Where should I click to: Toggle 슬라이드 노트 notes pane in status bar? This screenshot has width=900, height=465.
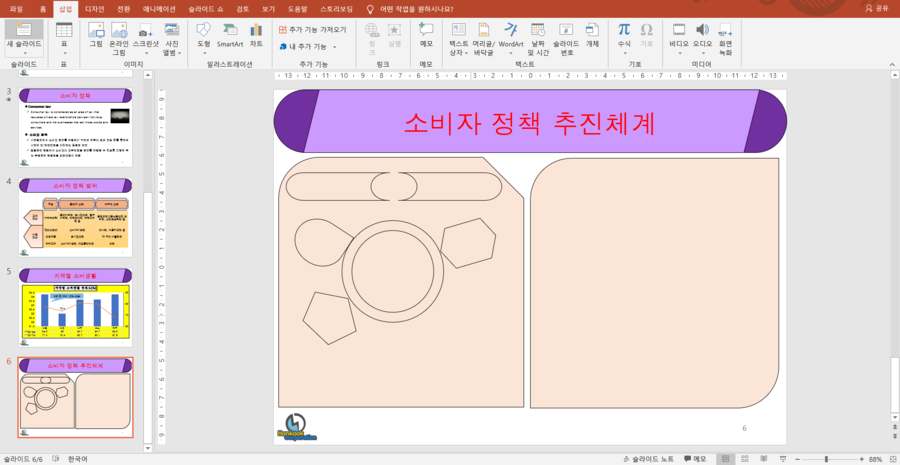point(648,459)
